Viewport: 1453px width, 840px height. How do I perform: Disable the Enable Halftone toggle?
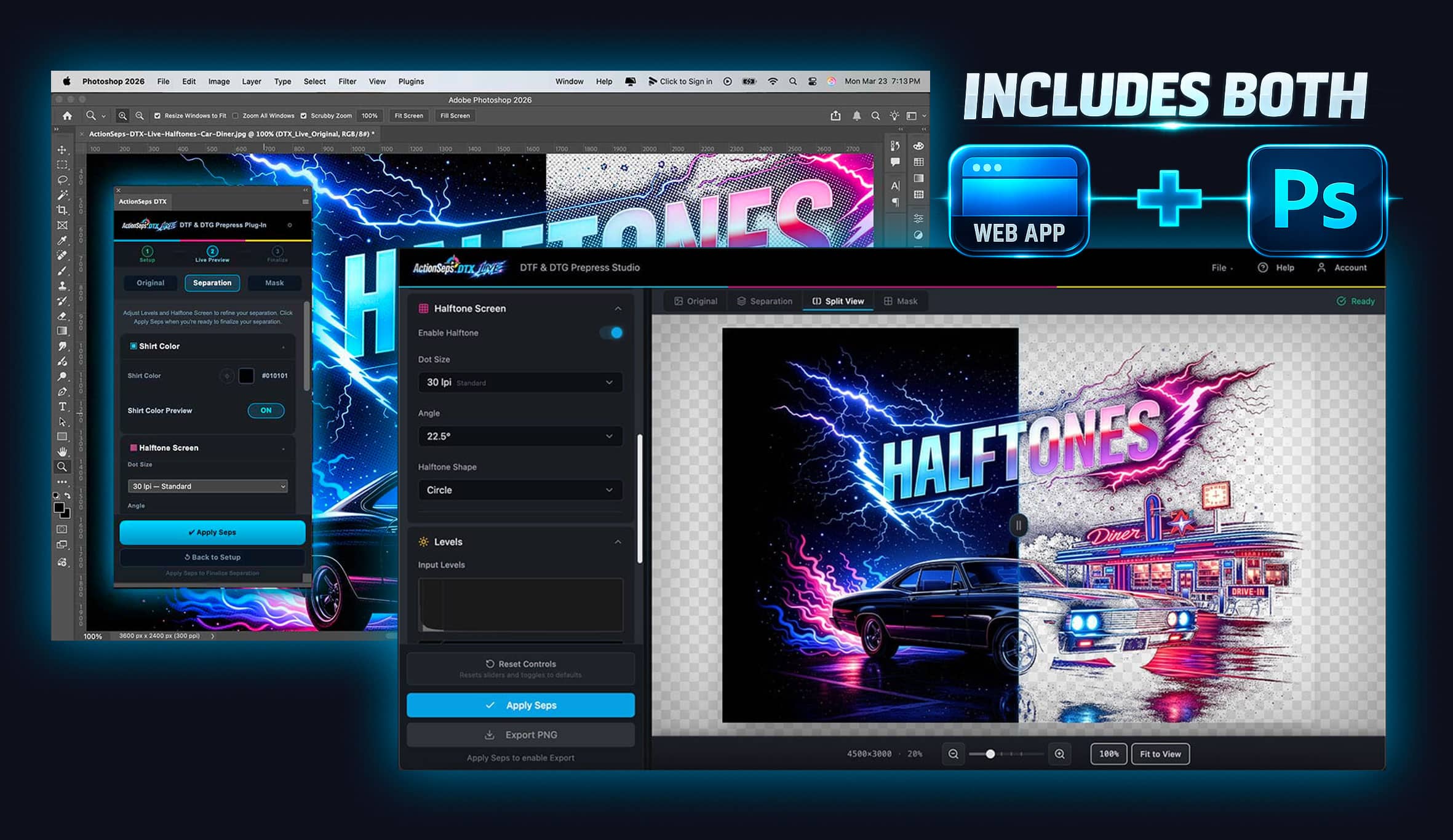click(612, 333)
